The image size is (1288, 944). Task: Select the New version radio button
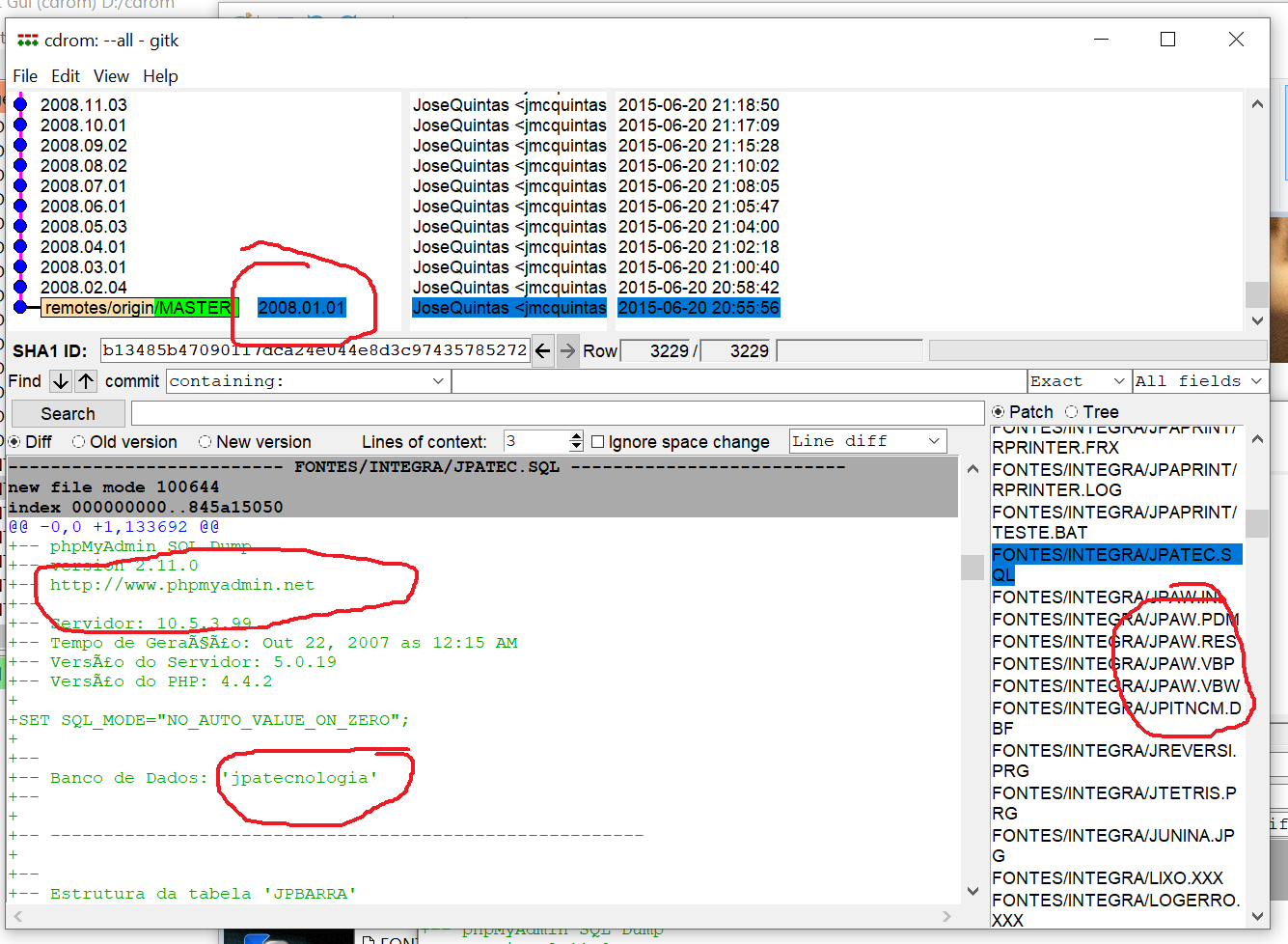[x=205, y=442]
